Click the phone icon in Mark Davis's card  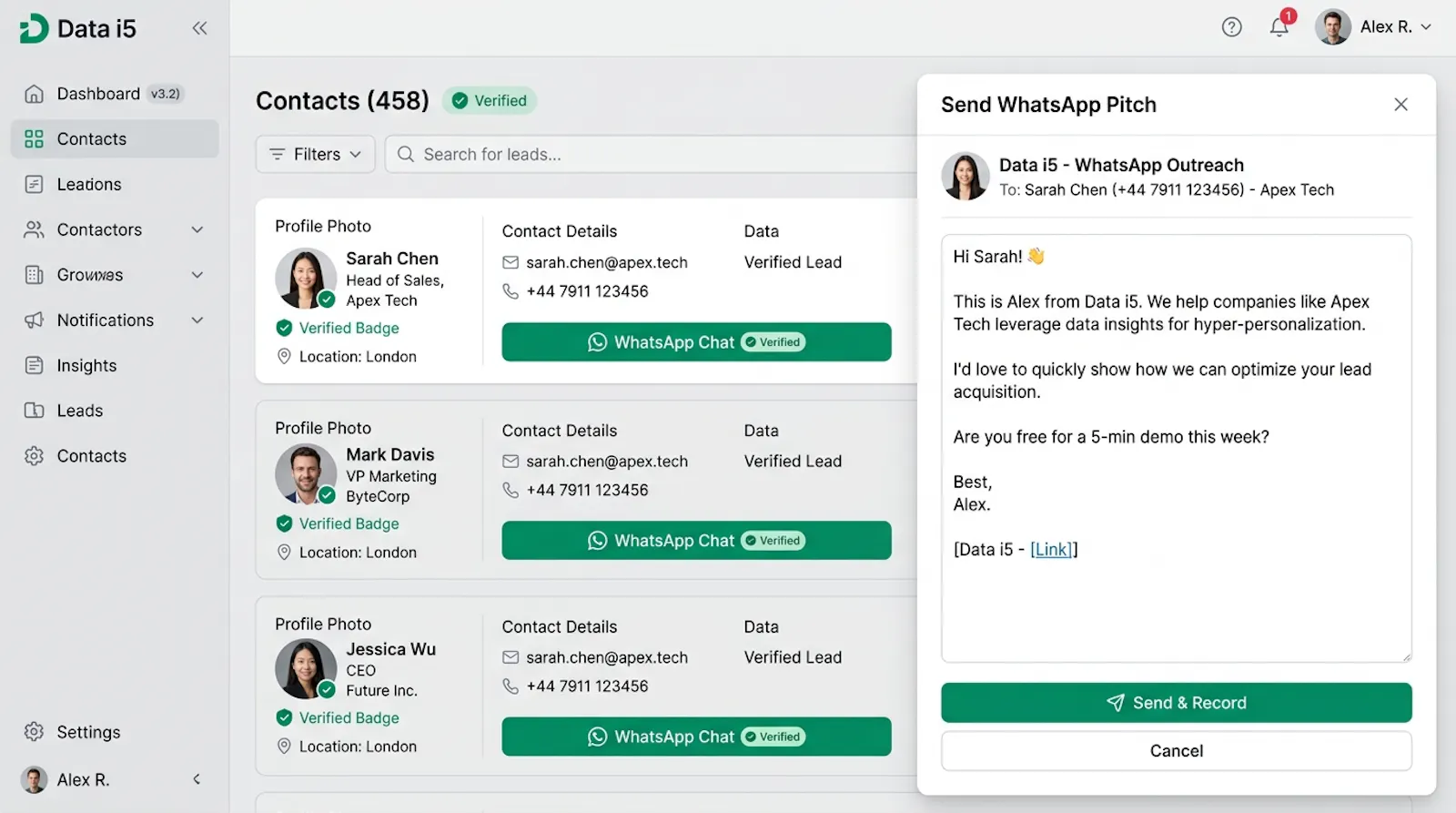click(511, 490)
